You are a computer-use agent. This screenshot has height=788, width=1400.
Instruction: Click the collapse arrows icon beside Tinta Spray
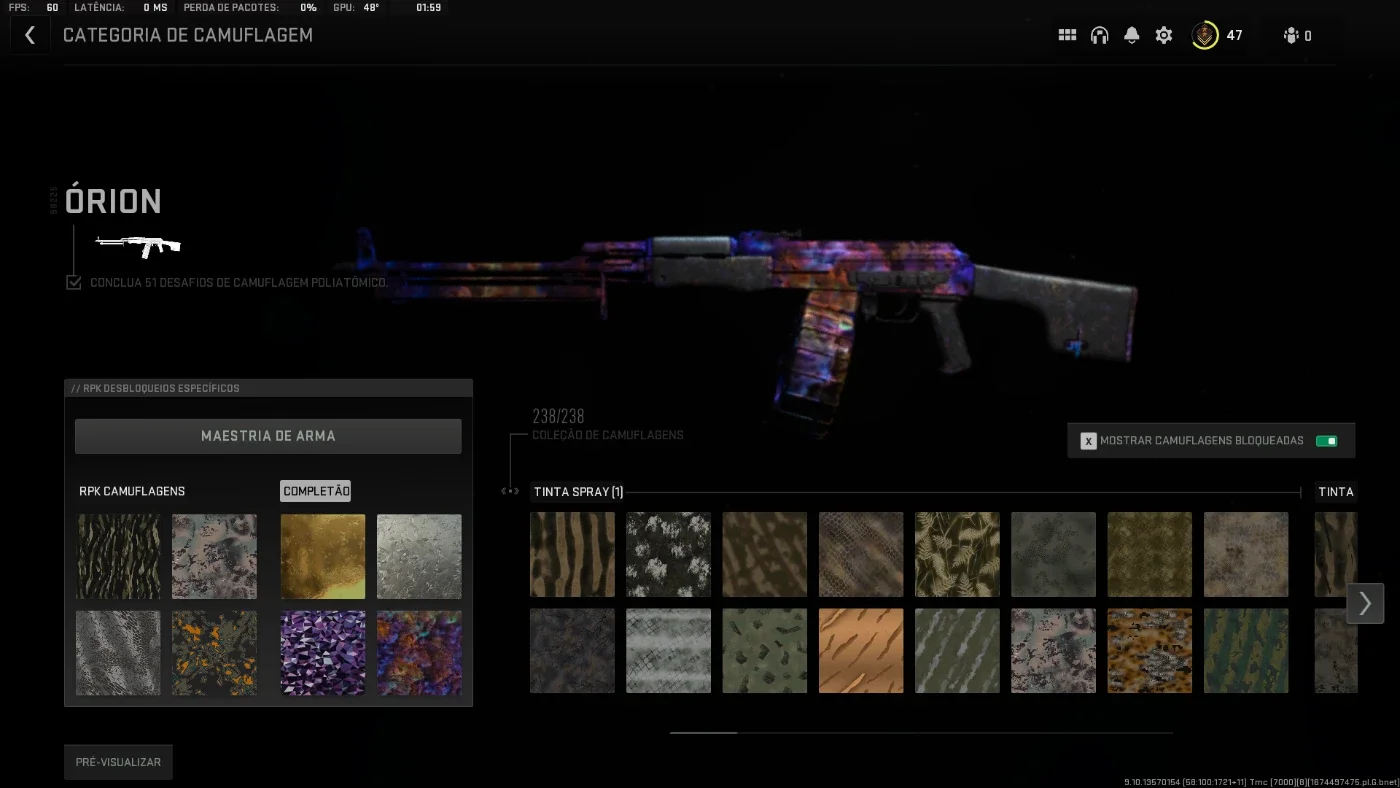pos(510,491)
